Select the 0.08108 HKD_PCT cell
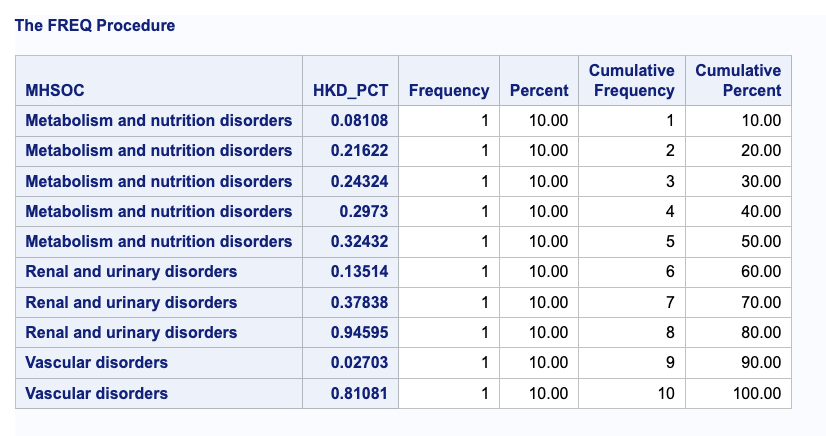The height and width of the screenshot is (436, 826). point(350,121)
